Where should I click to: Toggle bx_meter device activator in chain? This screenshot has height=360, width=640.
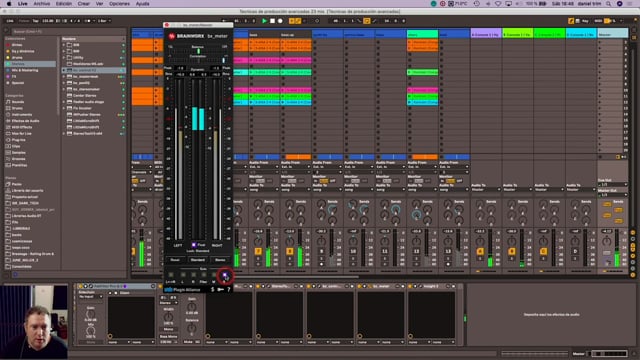[359, 287]
